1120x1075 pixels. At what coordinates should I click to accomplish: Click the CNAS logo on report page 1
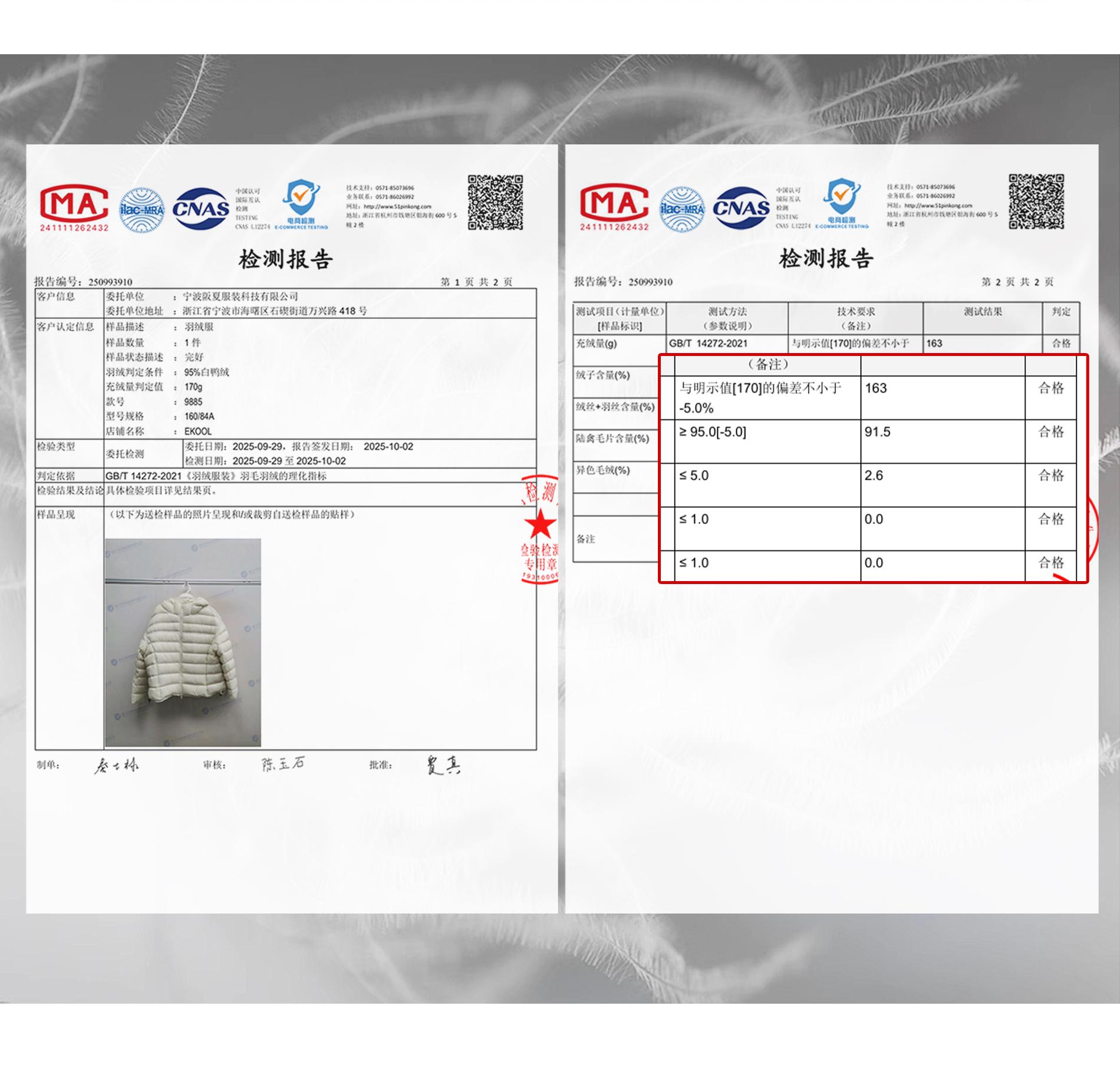(201, 209)
